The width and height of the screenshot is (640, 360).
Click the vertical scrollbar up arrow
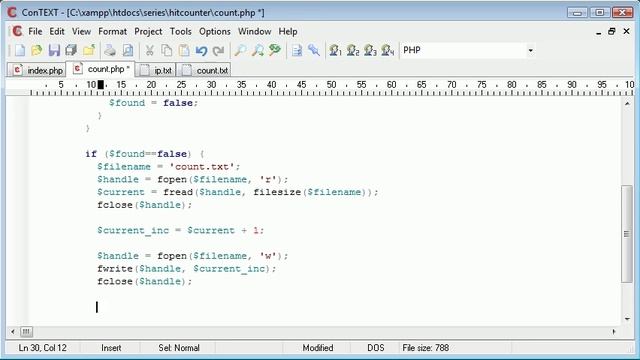627,104
